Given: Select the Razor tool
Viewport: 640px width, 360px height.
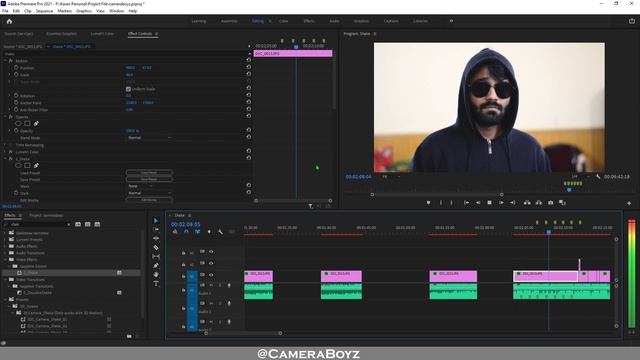Looking at the screenshot, I should click(156, 247).
